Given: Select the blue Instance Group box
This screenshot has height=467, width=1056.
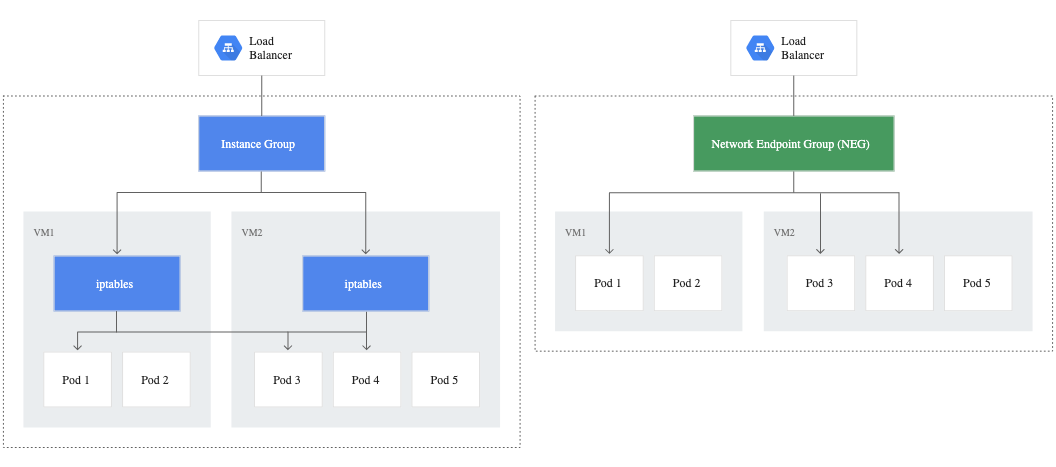Looking at the screenshot, I should 261,144.
